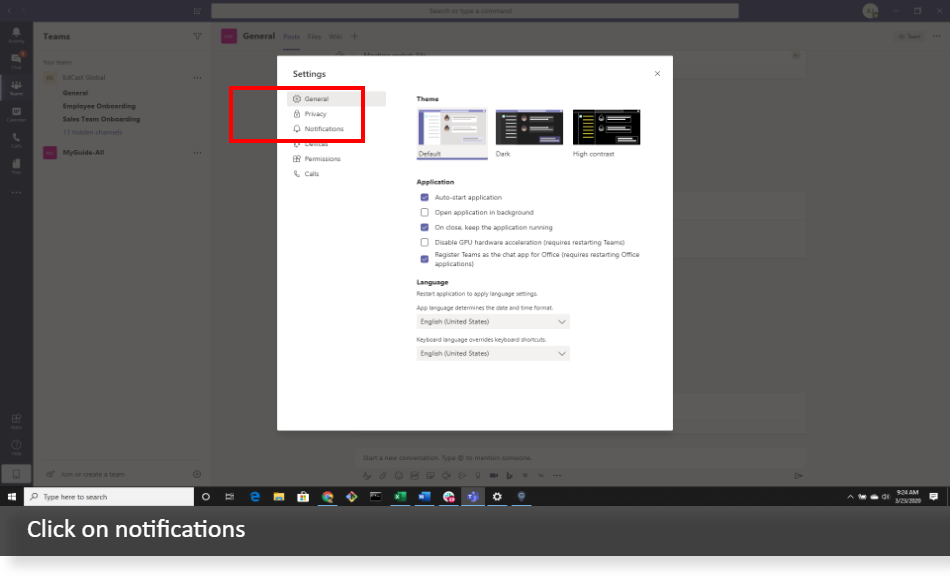Click the Meet button in channel header
The width and height of the screenshot is (950, 576).
907,36
